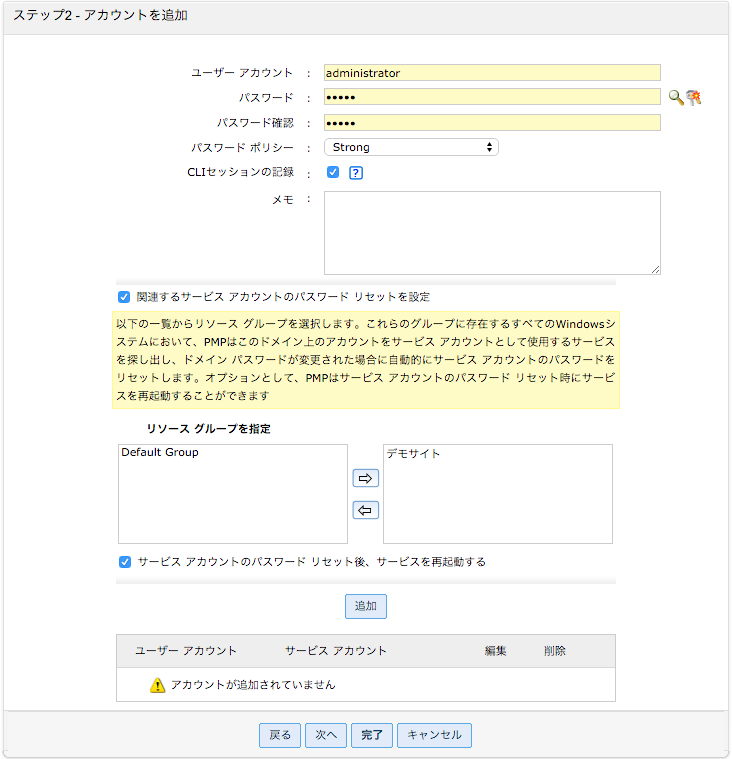Open the CLI session recording help icon
Screen dimensions: 732x759
(x=355, y=172)
